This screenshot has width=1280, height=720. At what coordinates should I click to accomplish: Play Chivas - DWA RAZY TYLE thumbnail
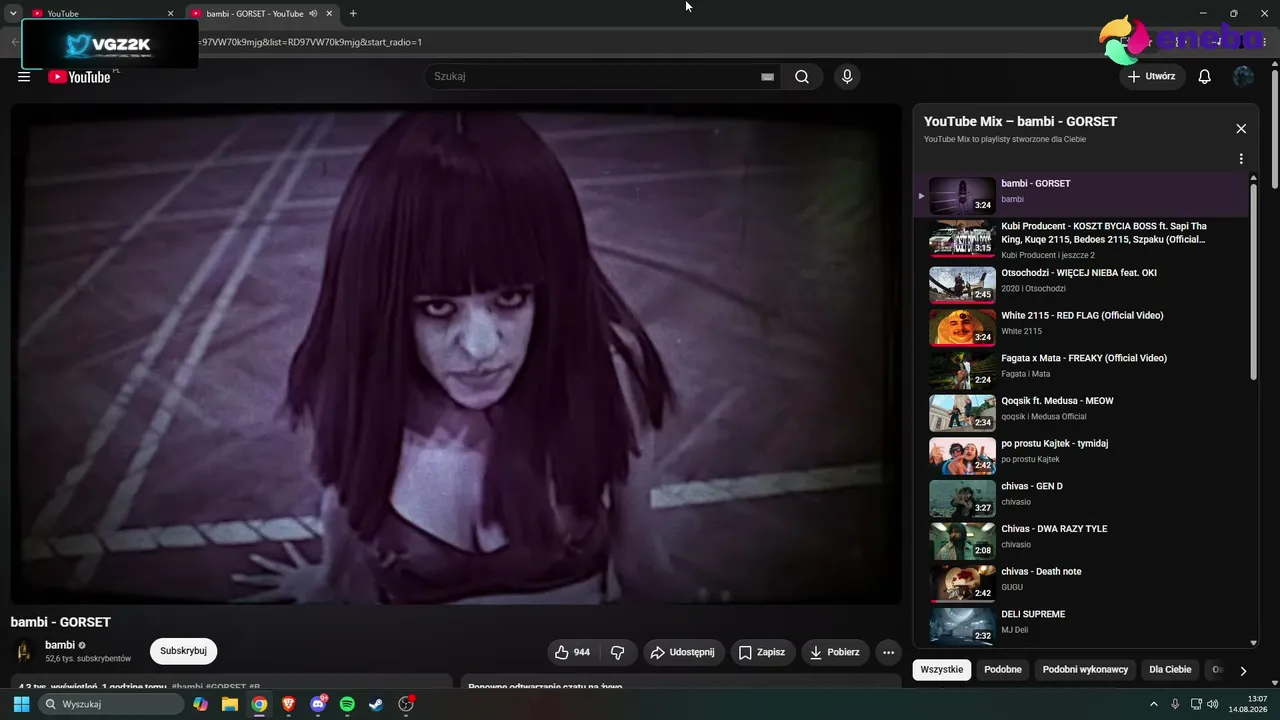pyautogui.click(x=962, y=541)
